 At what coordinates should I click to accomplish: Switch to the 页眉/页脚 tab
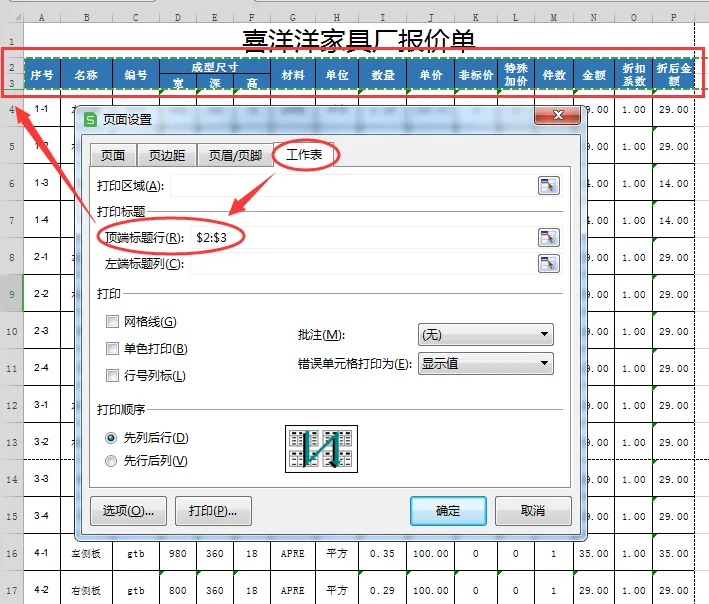click(235, 155)
